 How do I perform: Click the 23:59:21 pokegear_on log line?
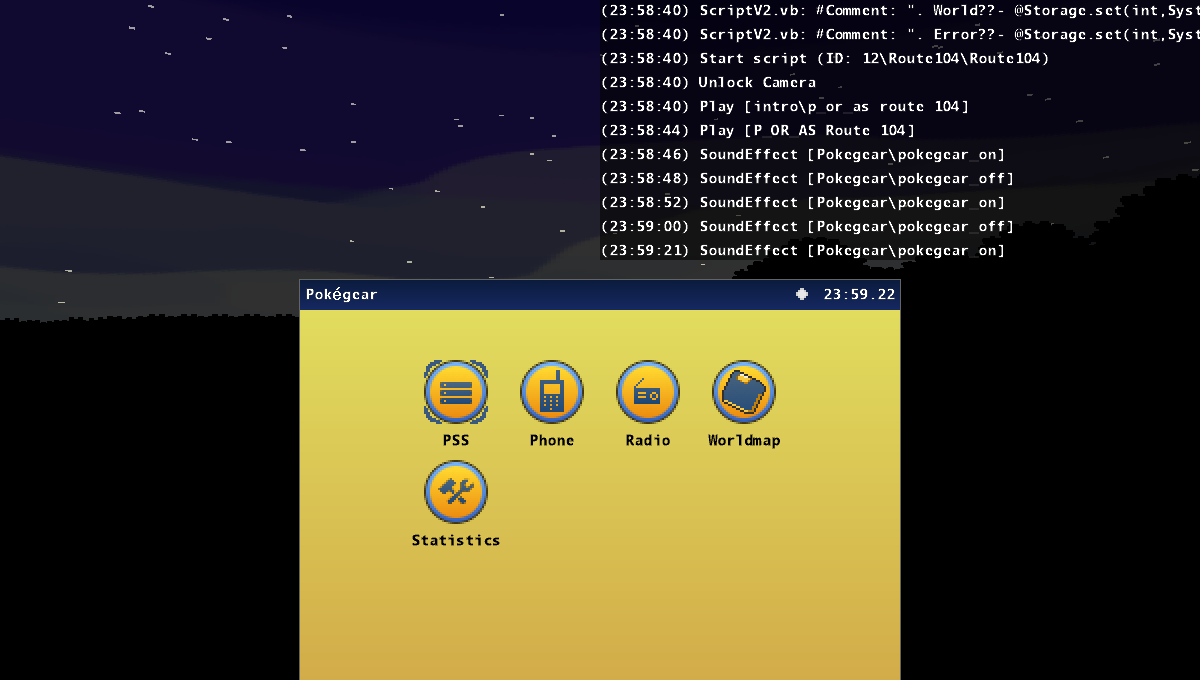803,250
